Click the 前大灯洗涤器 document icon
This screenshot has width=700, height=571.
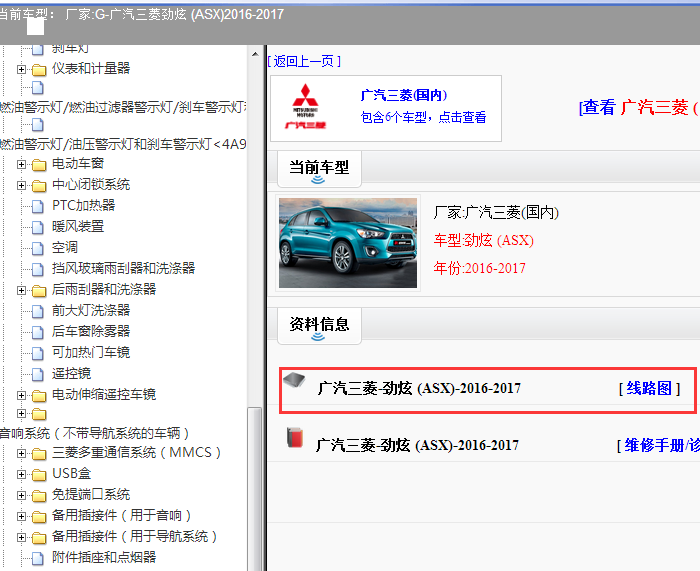[38, 311]
